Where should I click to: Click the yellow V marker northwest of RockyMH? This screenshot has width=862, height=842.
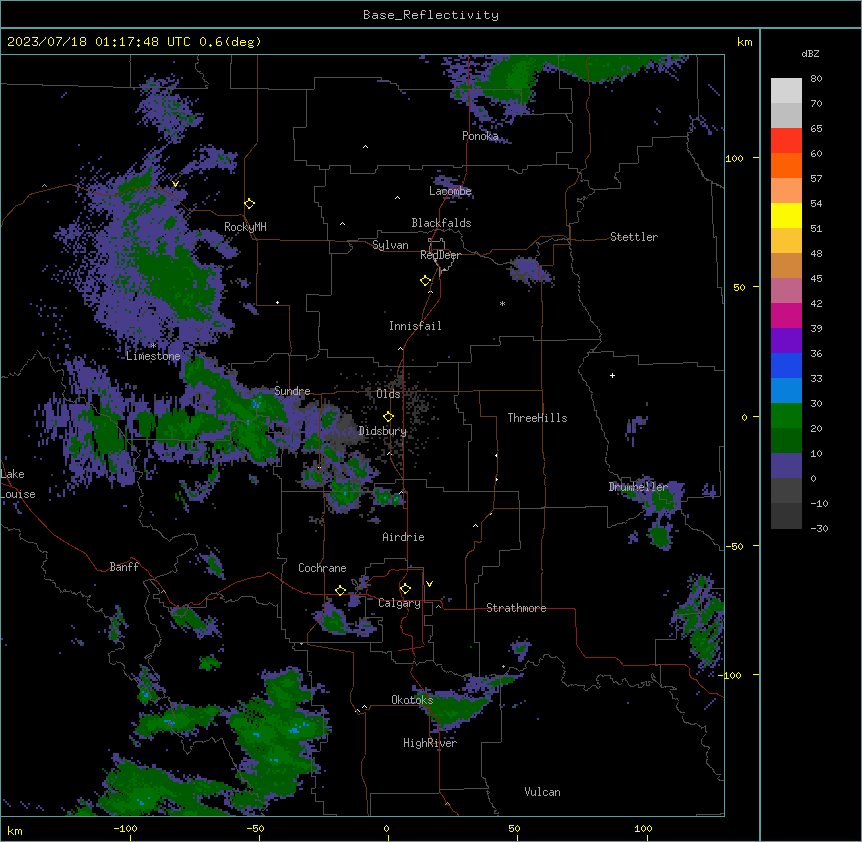[x=175, y=184]
